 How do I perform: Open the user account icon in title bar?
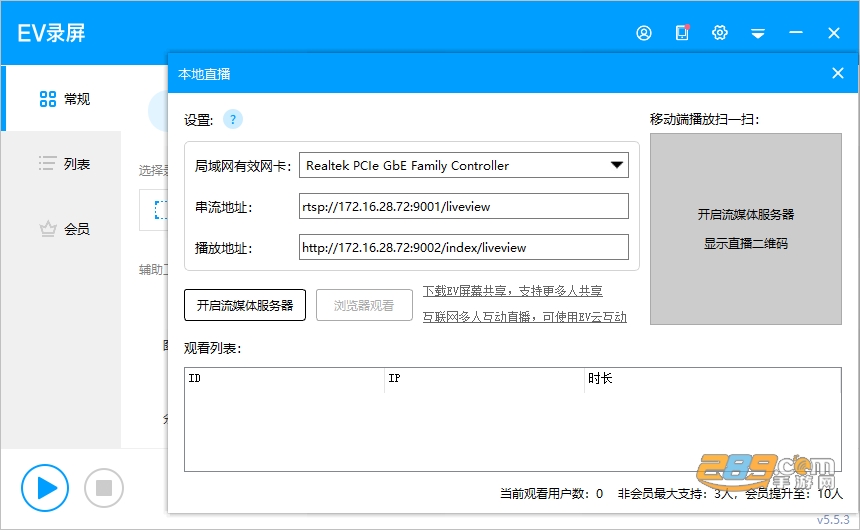click(x=644, y=33)
